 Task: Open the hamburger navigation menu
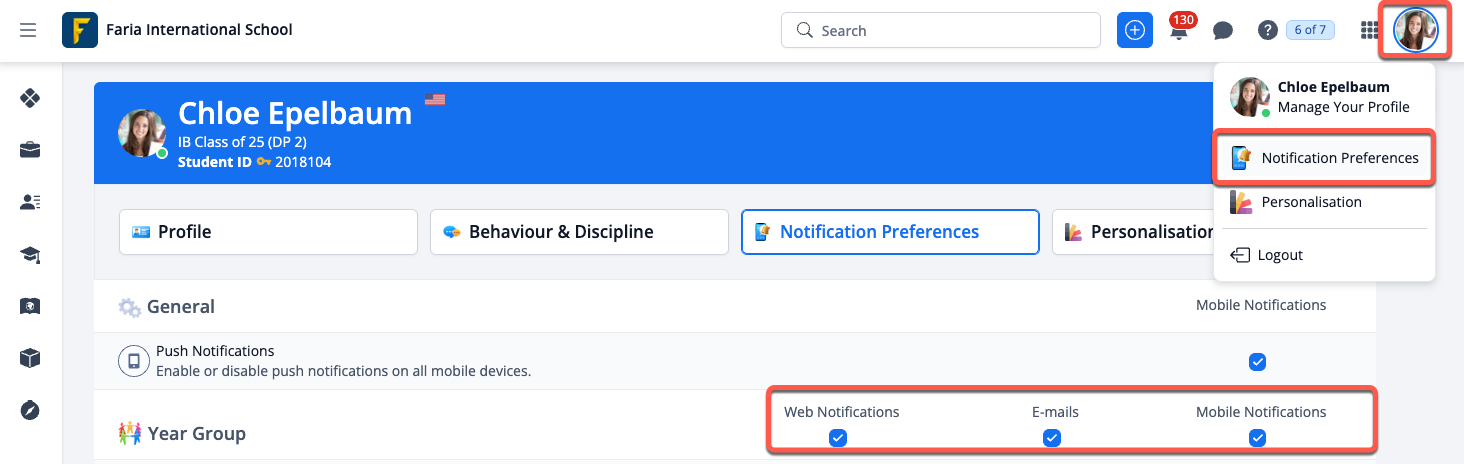[28, 30]
